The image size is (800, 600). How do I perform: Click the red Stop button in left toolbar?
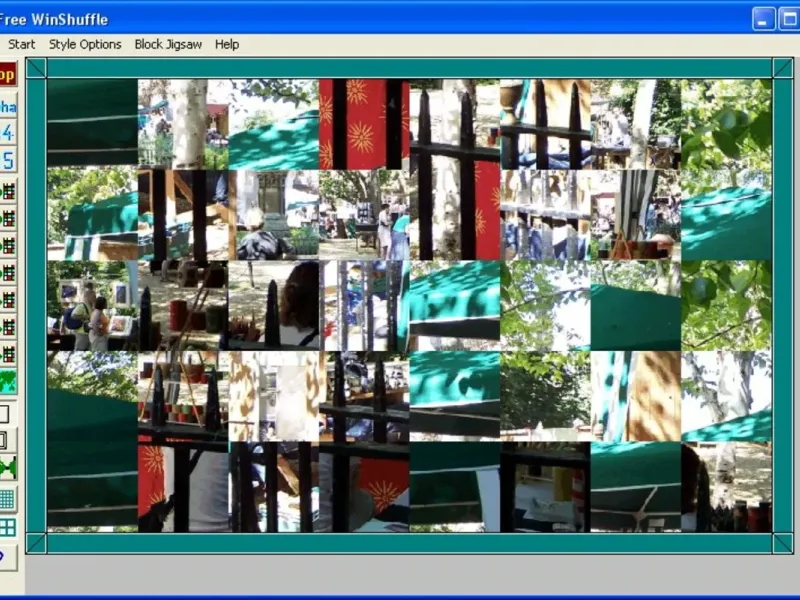[7, 74]
